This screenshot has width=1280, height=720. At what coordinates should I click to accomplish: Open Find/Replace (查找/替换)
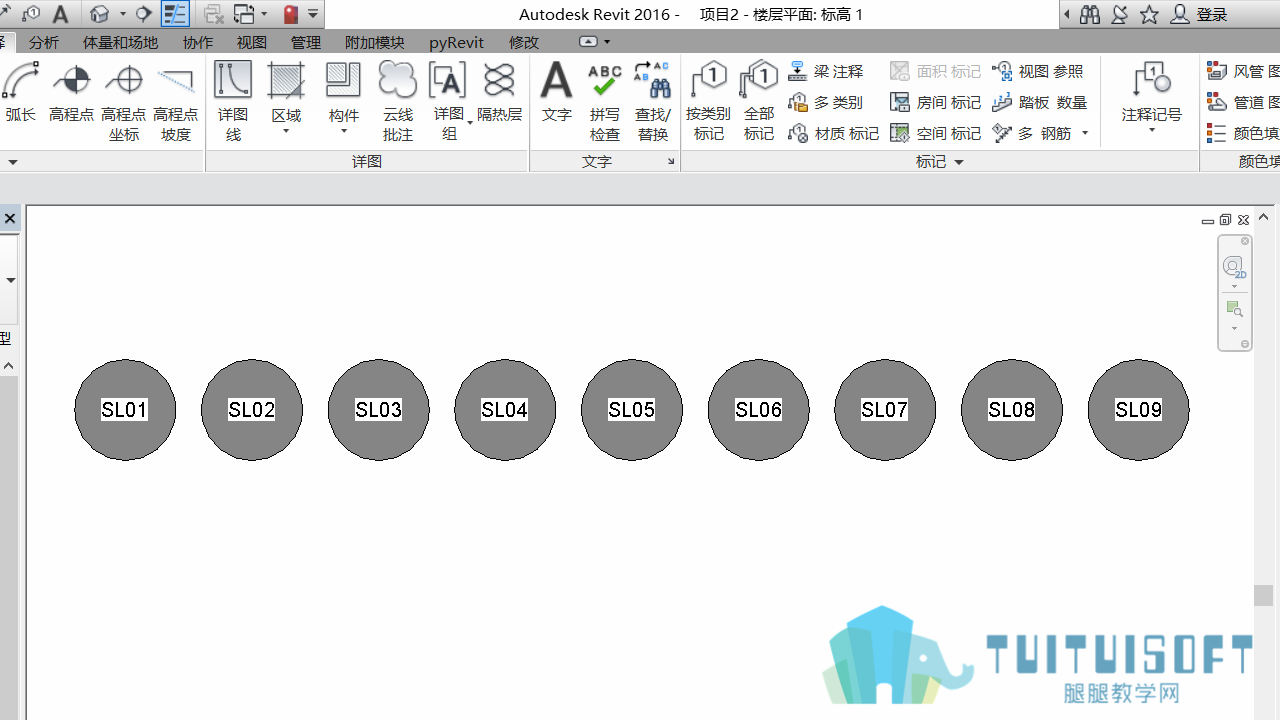pos(653,101)
